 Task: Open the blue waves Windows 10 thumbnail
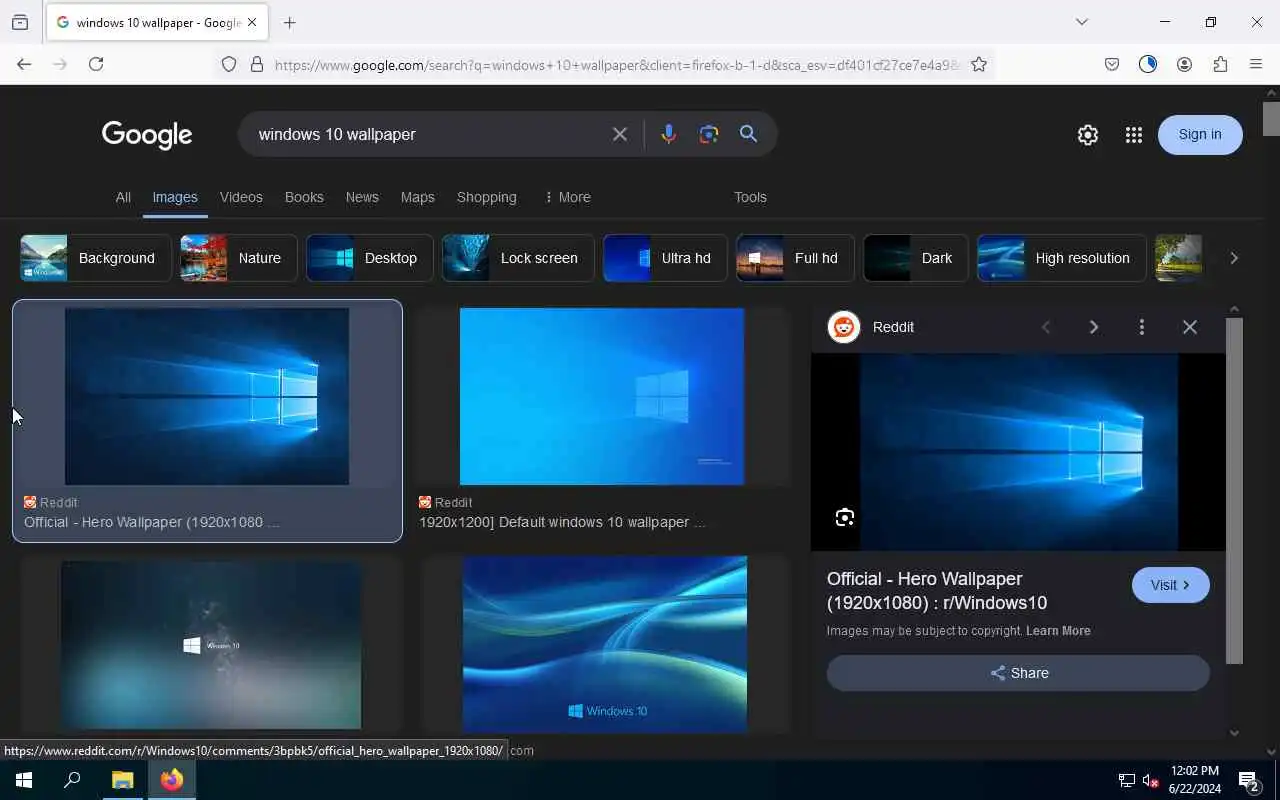605,645
